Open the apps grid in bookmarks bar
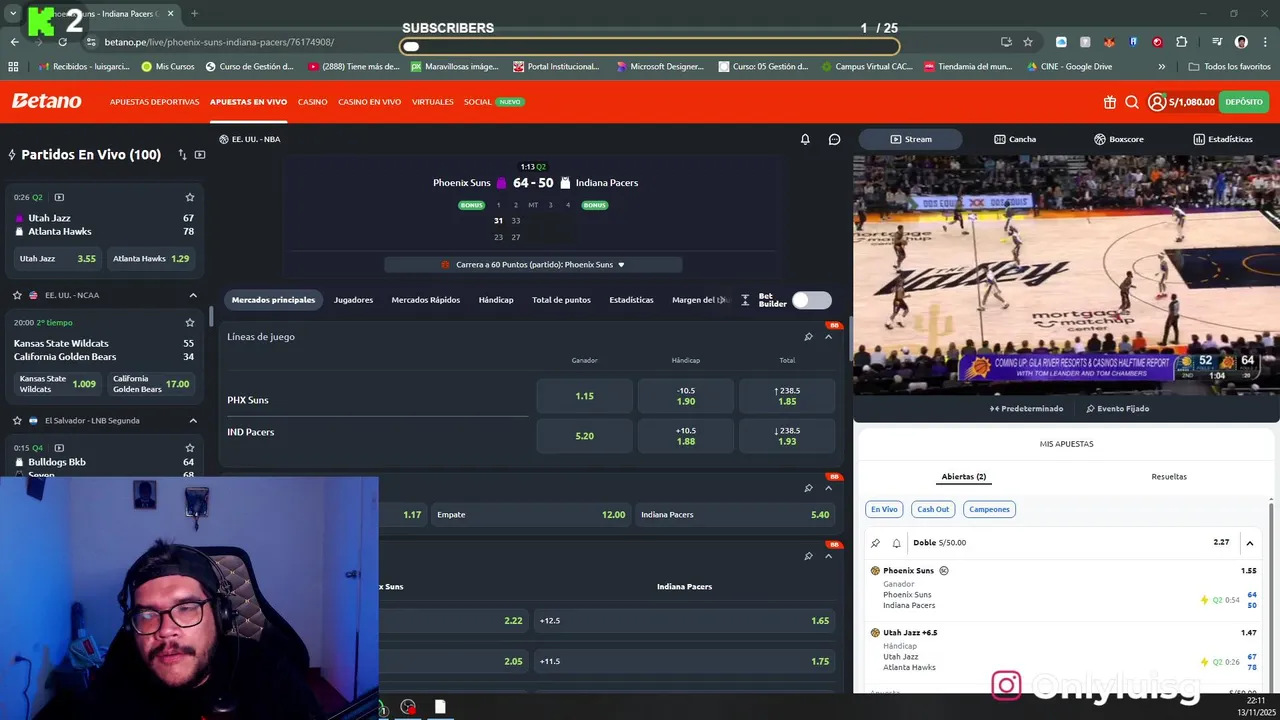This screenshot has height=720, width=1280. click(x=13, y=67)
